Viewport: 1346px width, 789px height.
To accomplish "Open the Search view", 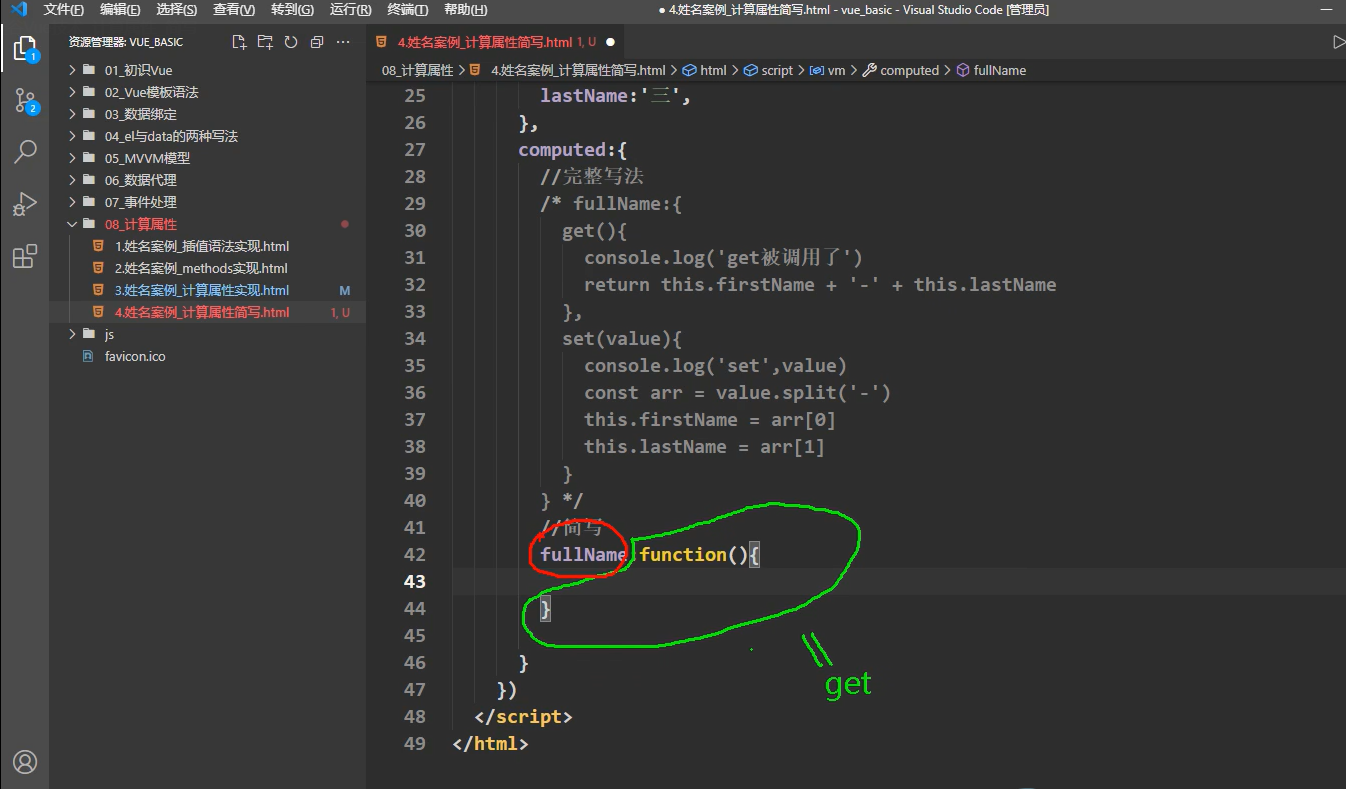I will click(25, 152).
